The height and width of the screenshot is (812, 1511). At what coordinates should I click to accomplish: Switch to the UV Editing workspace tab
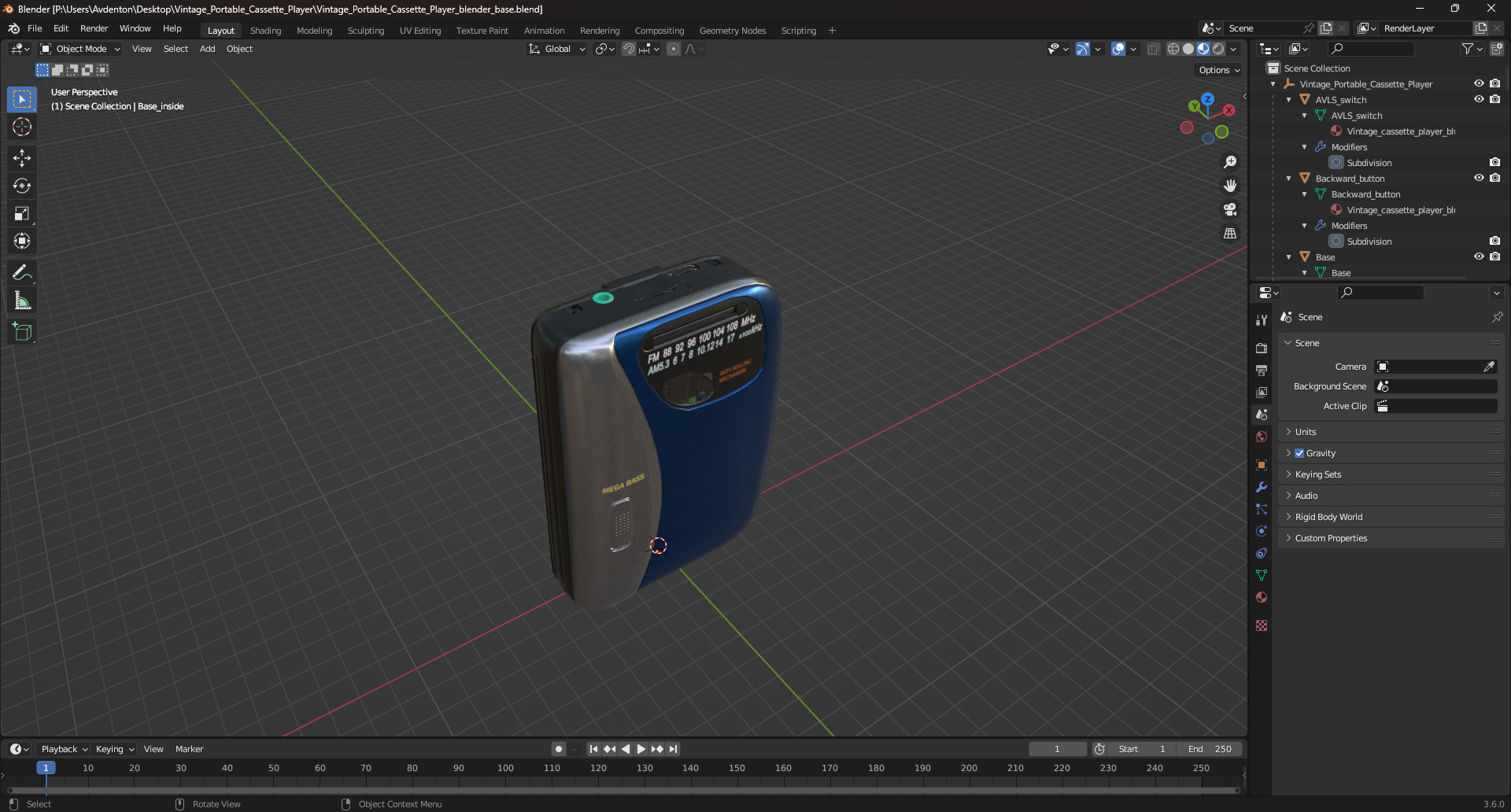point(420,31)
